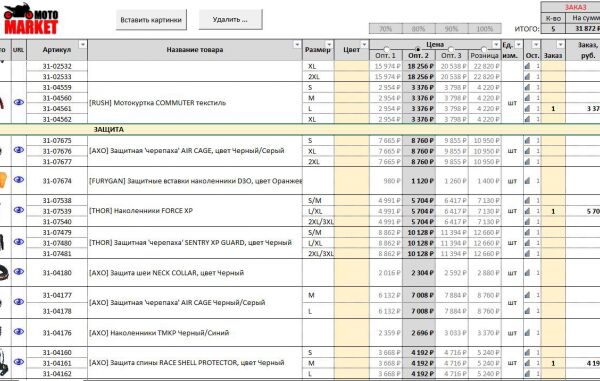600x381 pixels.
Task: Click the Moto Market logo
Action: (x=31, y=19)
